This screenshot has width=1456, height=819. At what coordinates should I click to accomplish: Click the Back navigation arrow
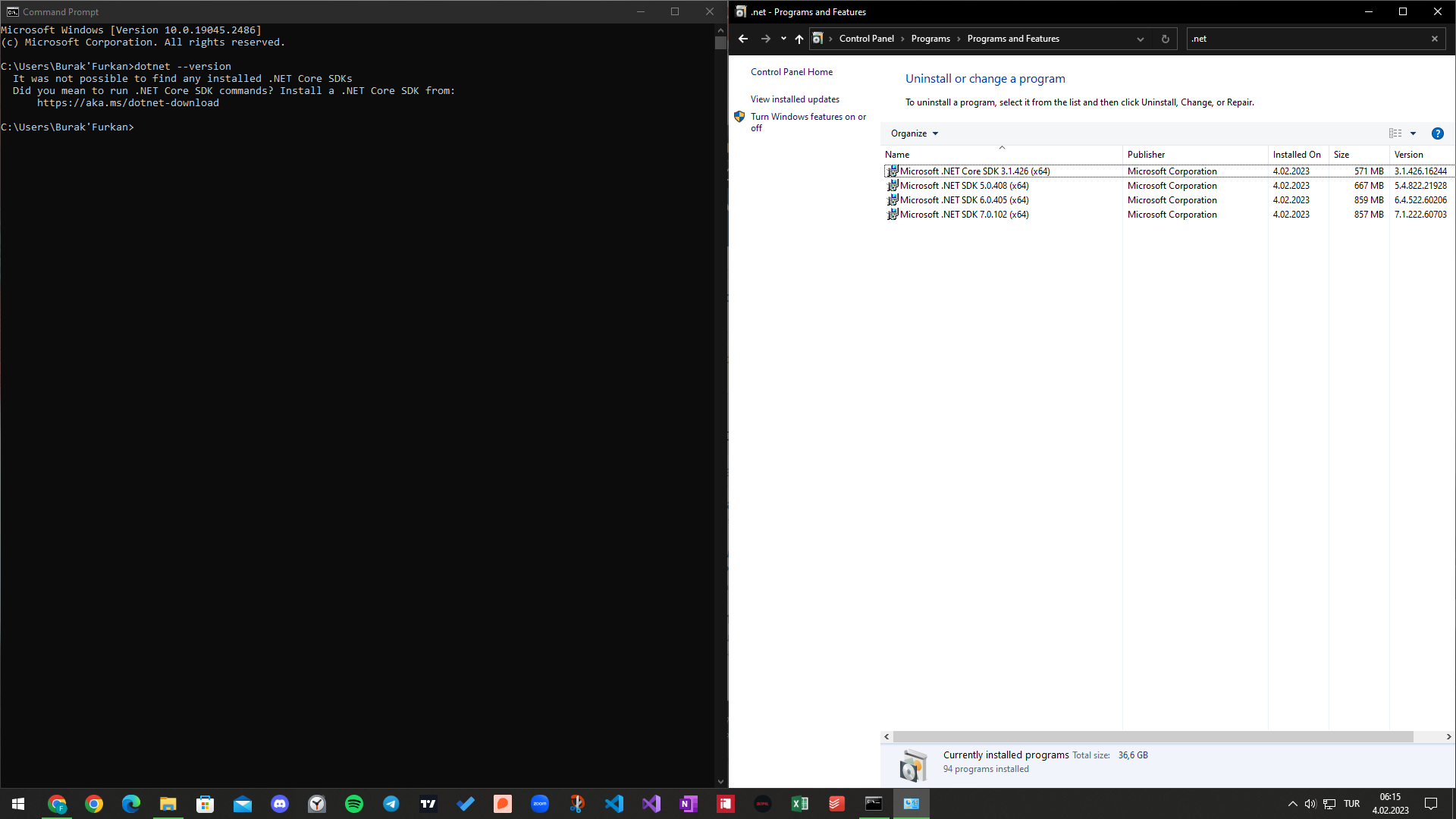(743, 39)
